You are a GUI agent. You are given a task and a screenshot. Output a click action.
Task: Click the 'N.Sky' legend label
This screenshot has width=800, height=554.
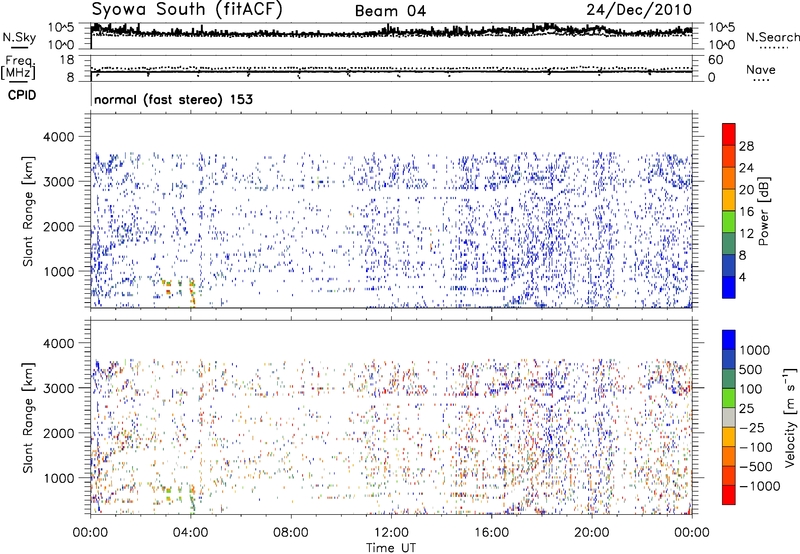pyautogui.click(x=19, y=37)
